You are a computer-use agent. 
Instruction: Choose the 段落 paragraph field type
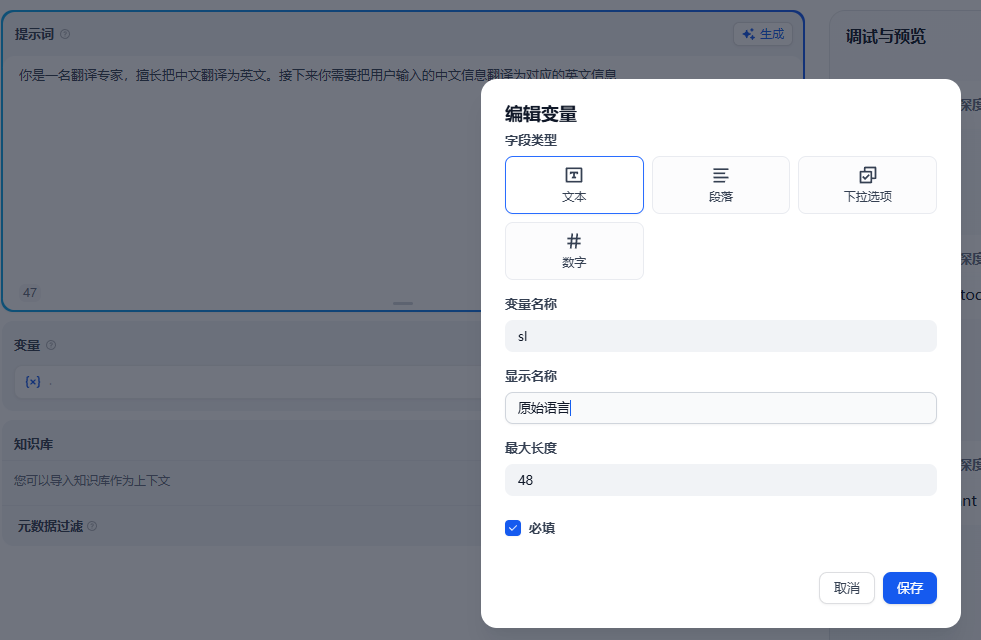point(720,185)
